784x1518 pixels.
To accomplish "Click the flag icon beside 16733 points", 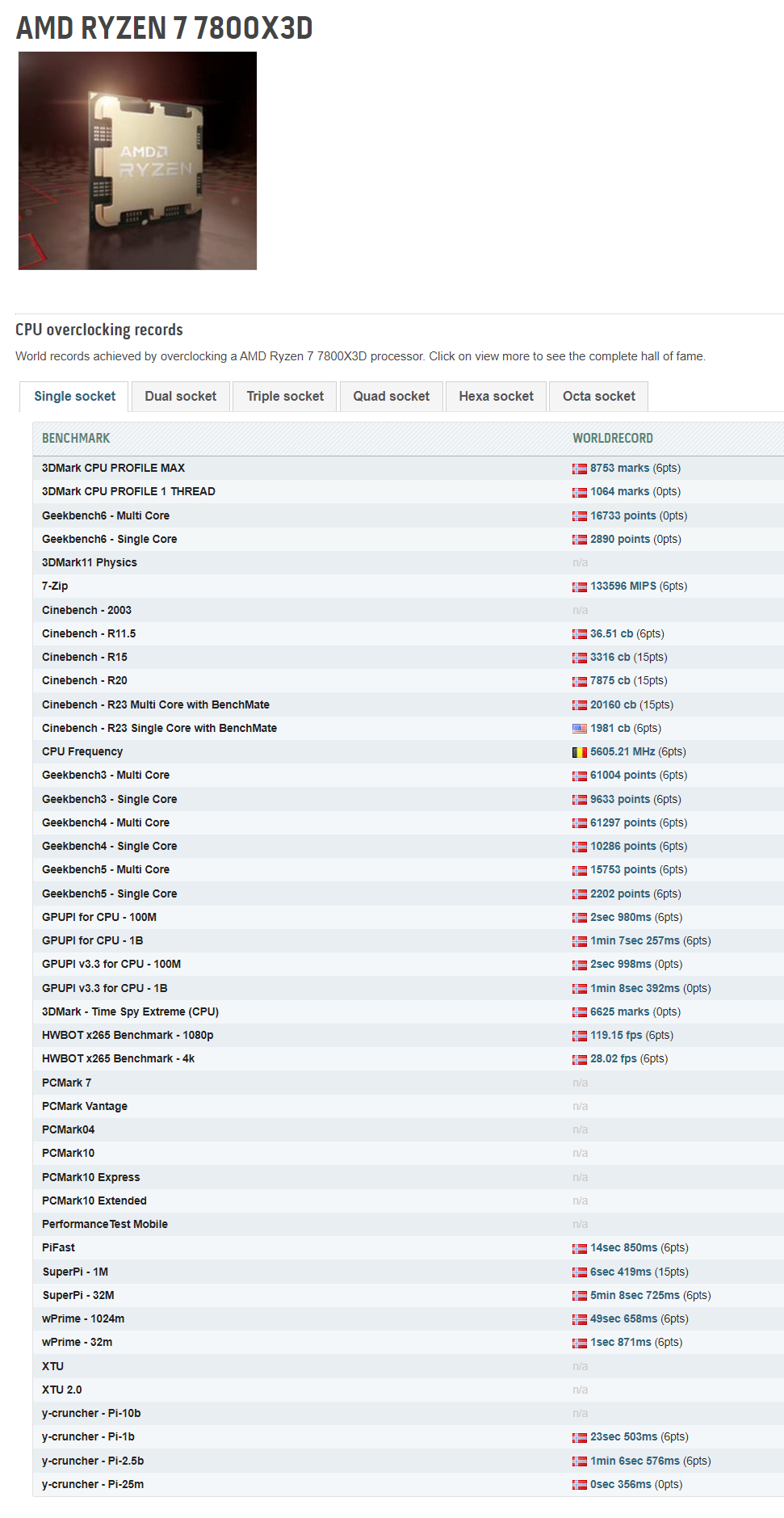I will [580, 516].
